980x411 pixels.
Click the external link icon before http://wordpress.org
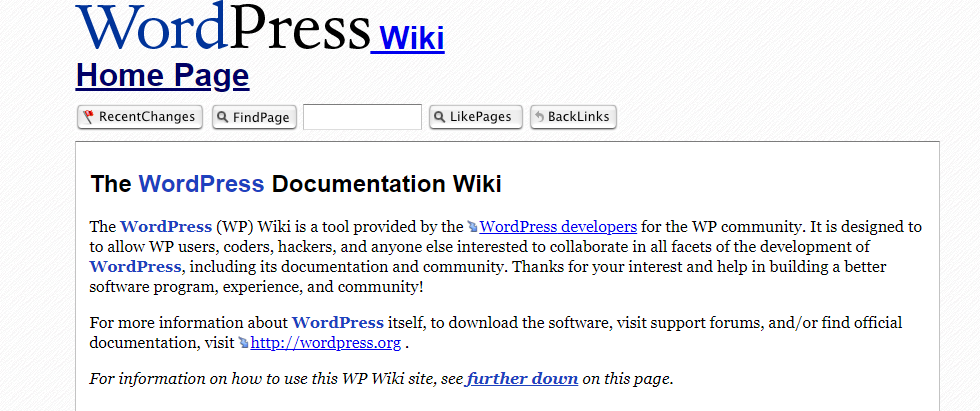tap(244, 344)
